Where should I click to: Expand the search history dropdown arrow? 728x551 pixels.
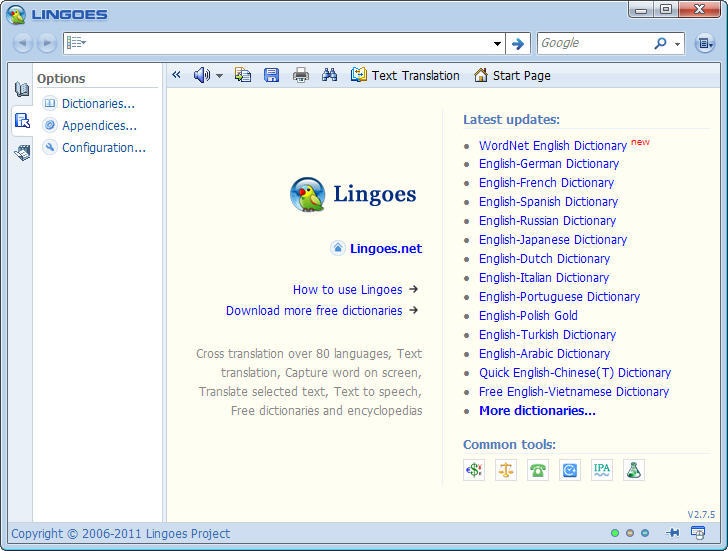(x=497, y=44)
